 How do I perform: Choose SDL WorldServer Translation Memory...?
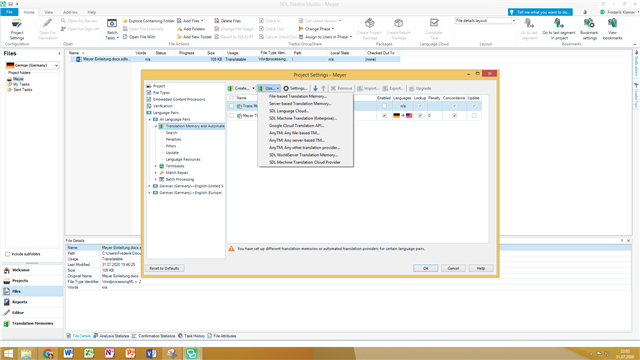[305, 155]
